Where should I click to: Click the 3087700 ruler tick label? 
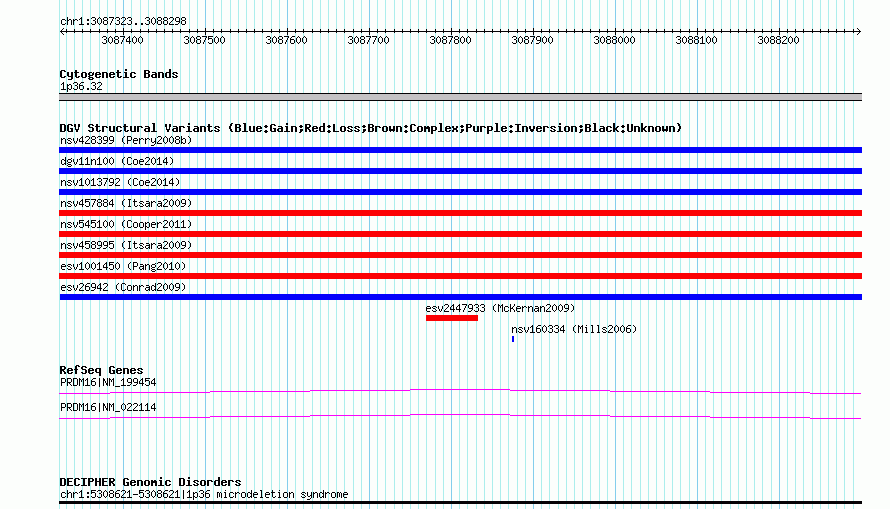[368, 40]
